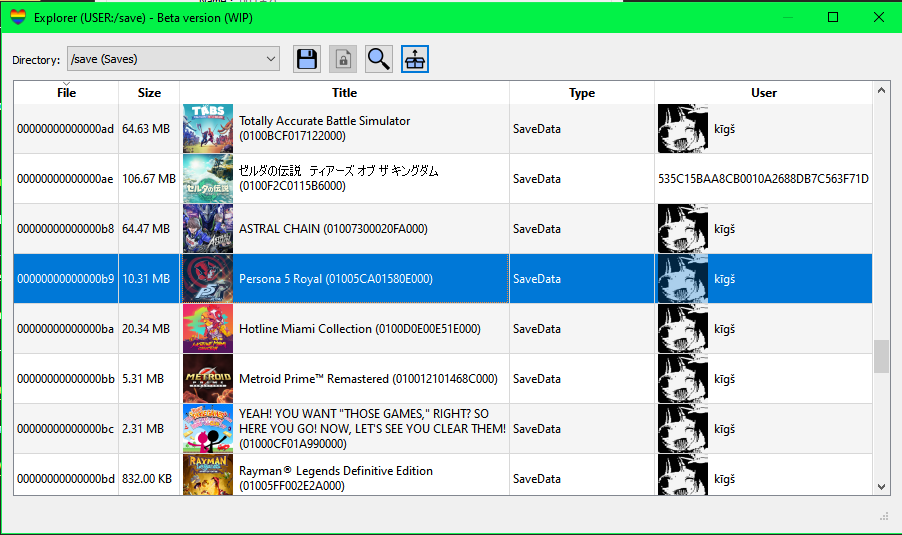The image size is (902, 535).
Task: Sort the list by the File column header
Action: pos(66,93)
